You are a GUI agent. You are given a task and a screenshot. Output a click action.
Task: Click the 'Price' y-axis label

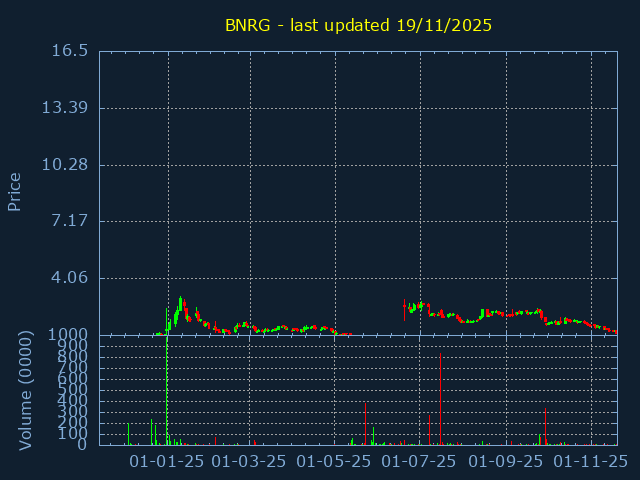coord(15,191)
